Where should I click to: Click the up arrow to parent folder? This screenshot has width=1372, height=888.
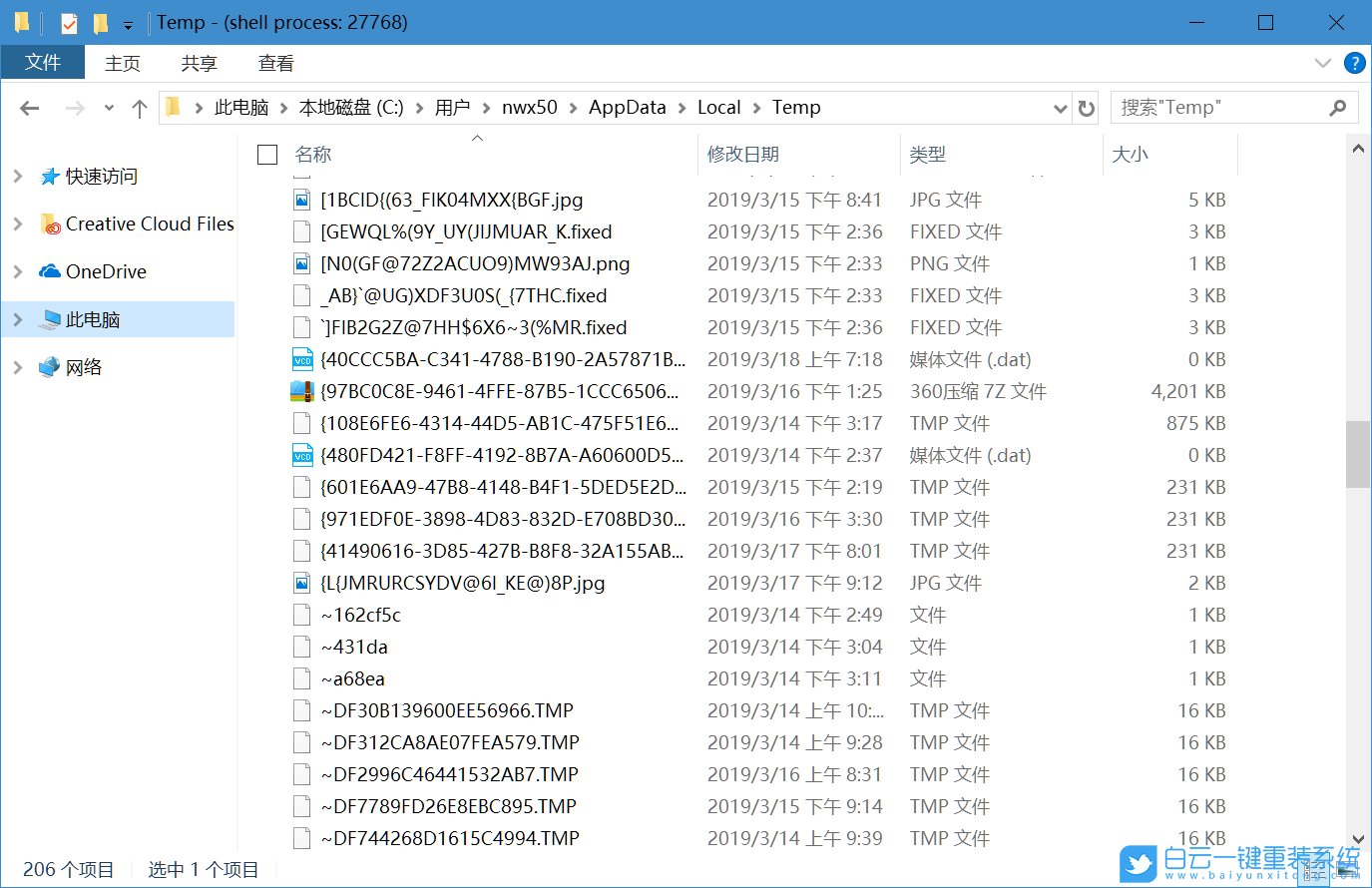[x=139, y=107]
